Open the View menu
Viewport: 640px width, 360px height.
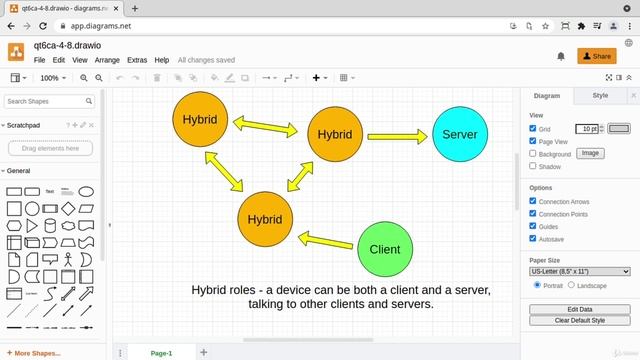80,60
